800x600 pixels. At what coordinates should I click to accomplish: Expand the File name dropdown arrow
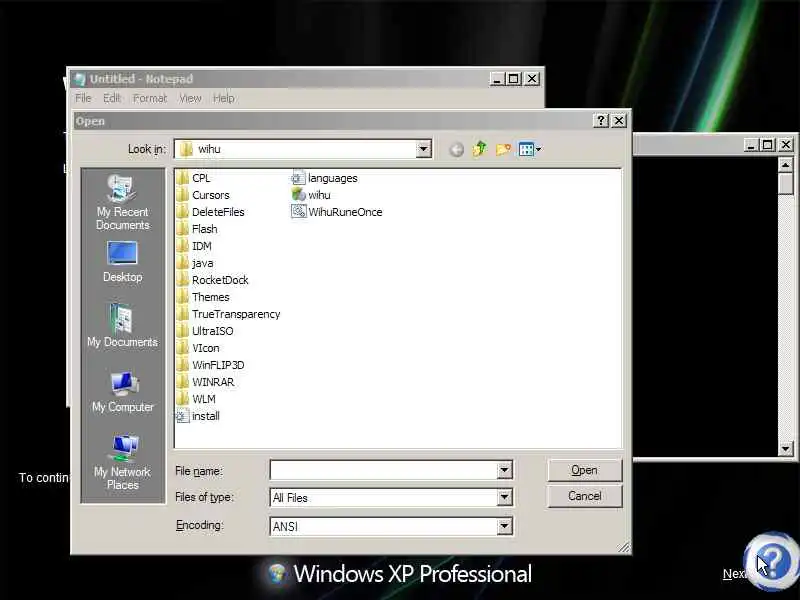[x=504, y=470]
